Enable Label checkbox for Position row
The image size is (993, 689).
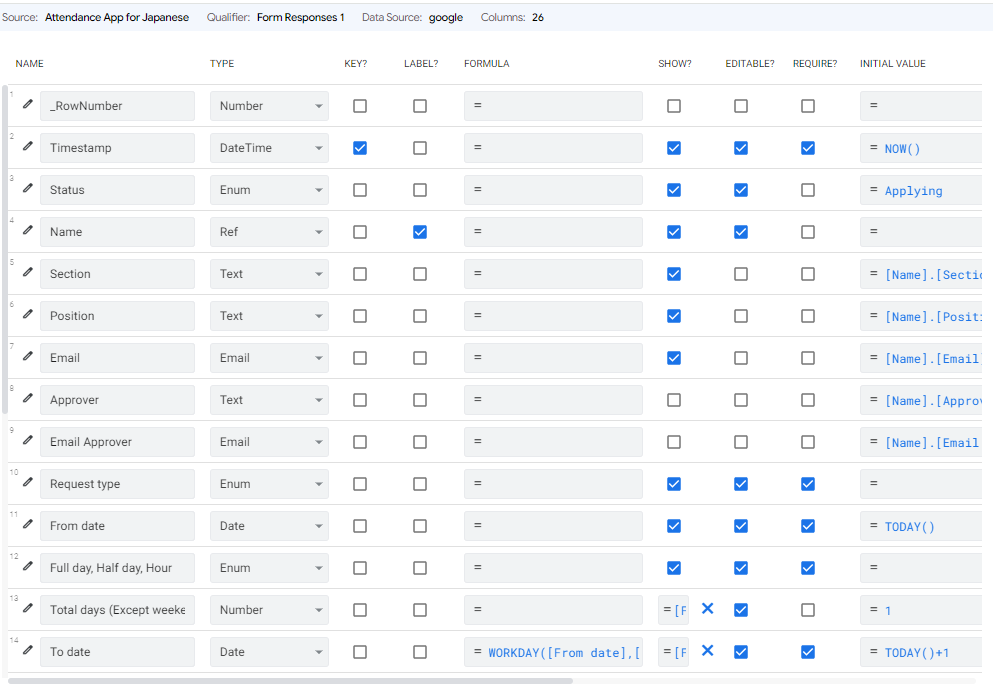[x=420, y=316]
